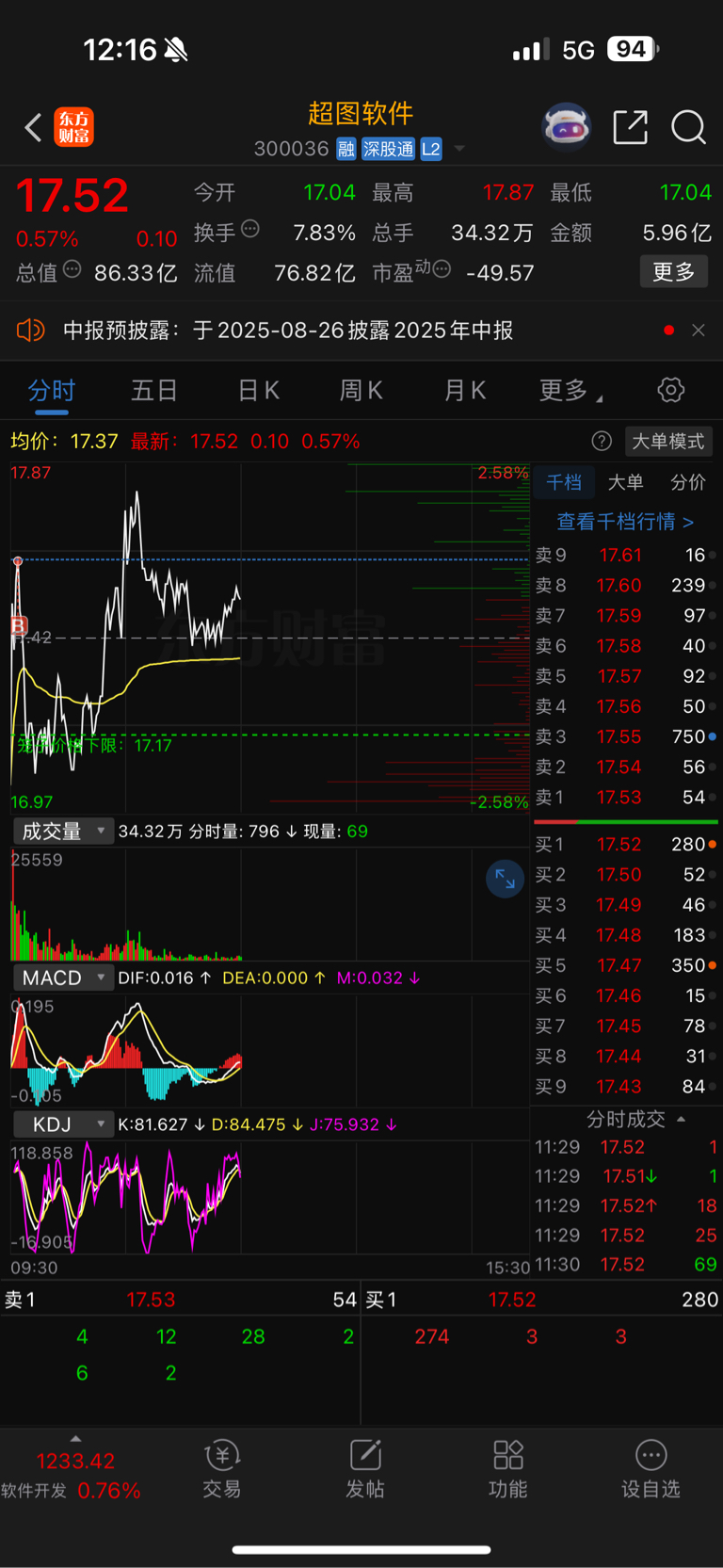This screenshot has height=1568, width=723.
Task: Switch to the 日K tab
Action: point(258,390)
